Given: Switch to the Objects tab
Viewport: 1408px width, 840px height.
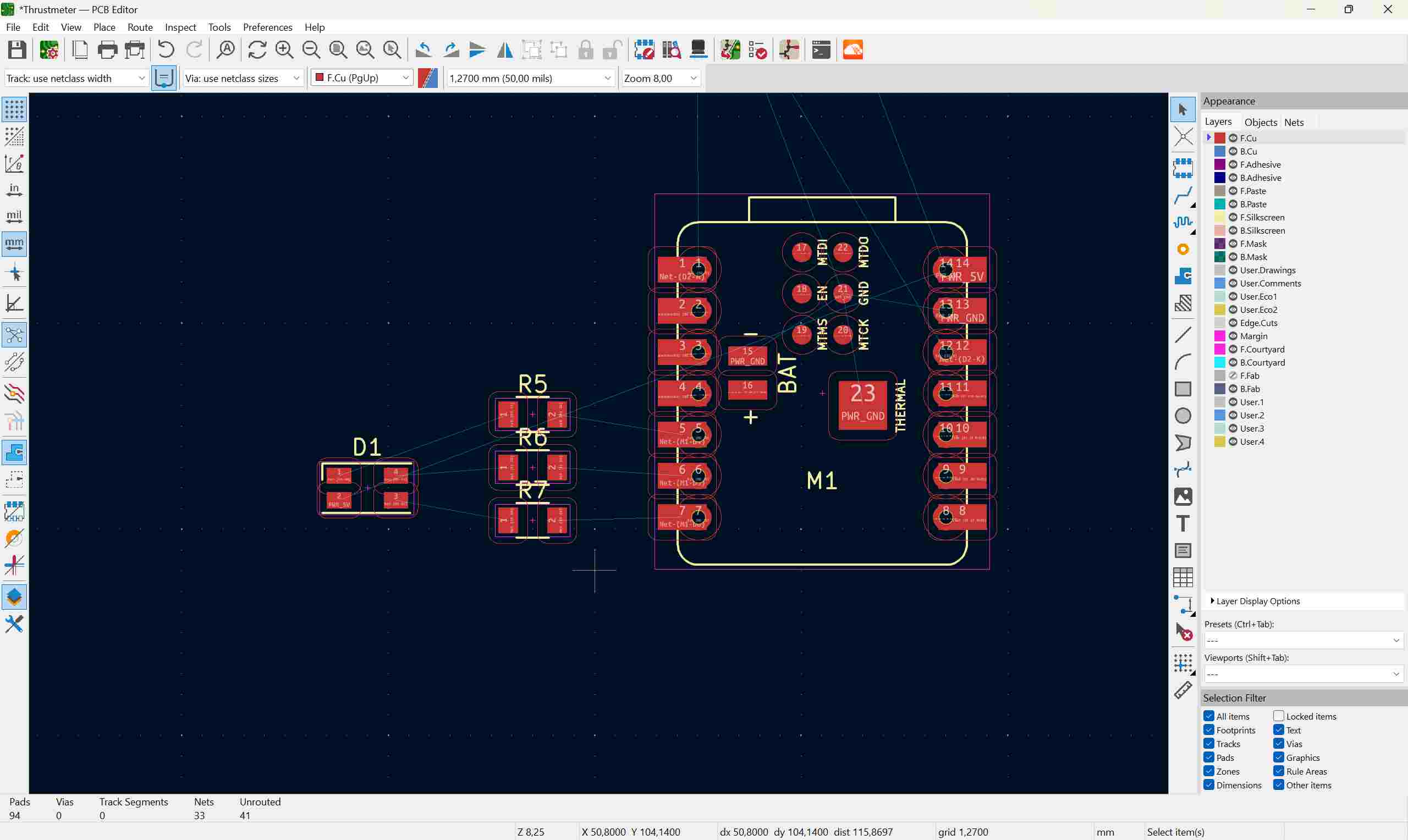Looking at the screenshot, I should [x=1260, y=122].
